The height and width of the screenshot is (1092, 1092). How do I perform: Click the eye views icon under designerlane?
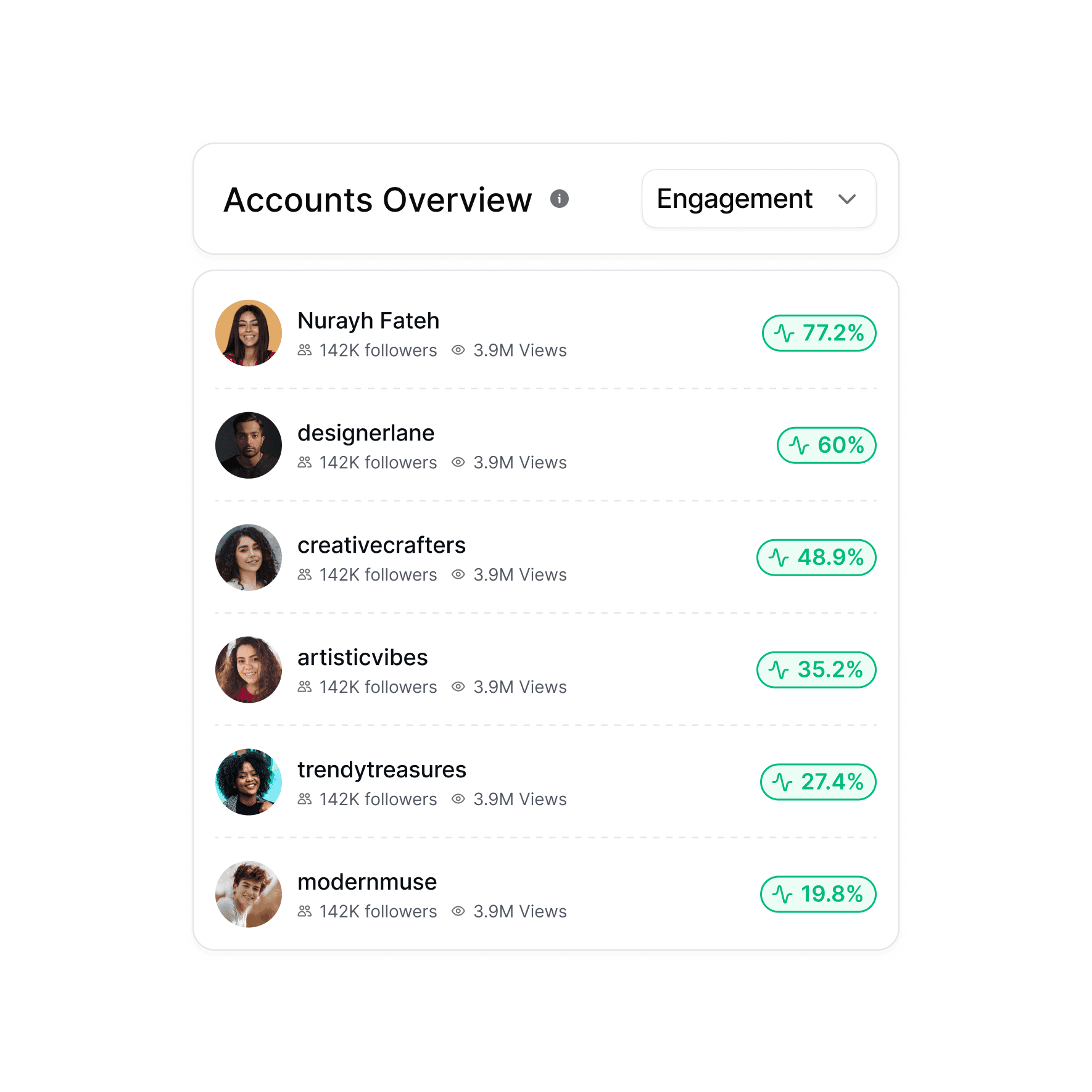(x=458, y=463)
